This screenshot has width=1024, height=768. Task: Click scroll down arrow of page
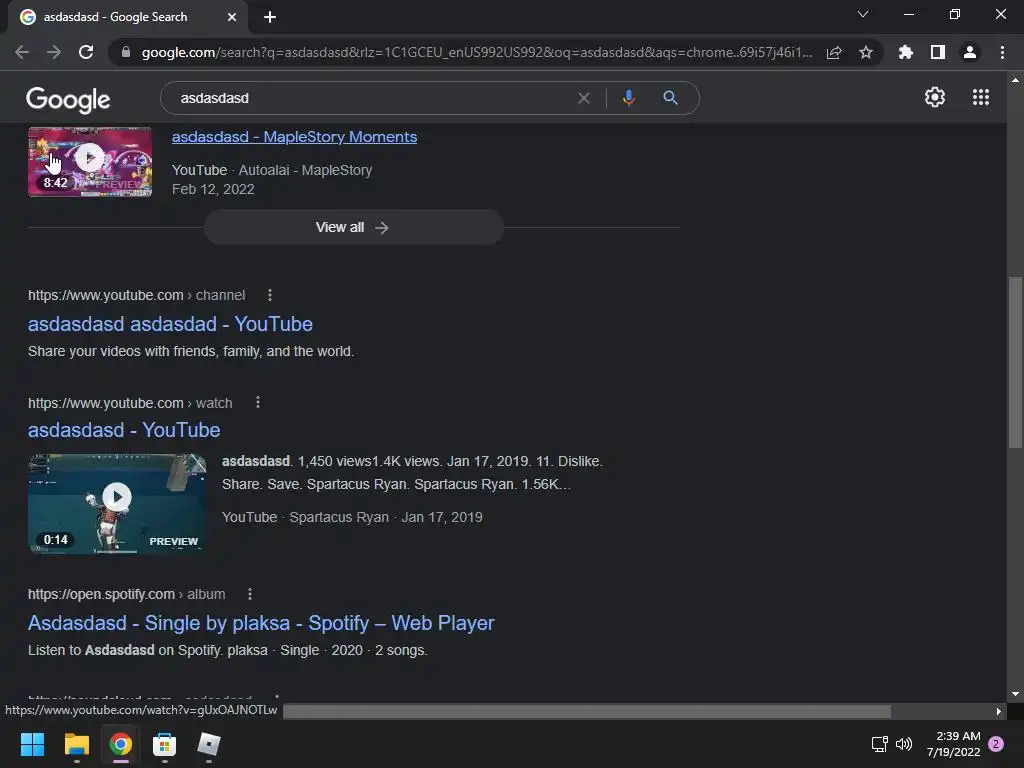pos(1015,694)
